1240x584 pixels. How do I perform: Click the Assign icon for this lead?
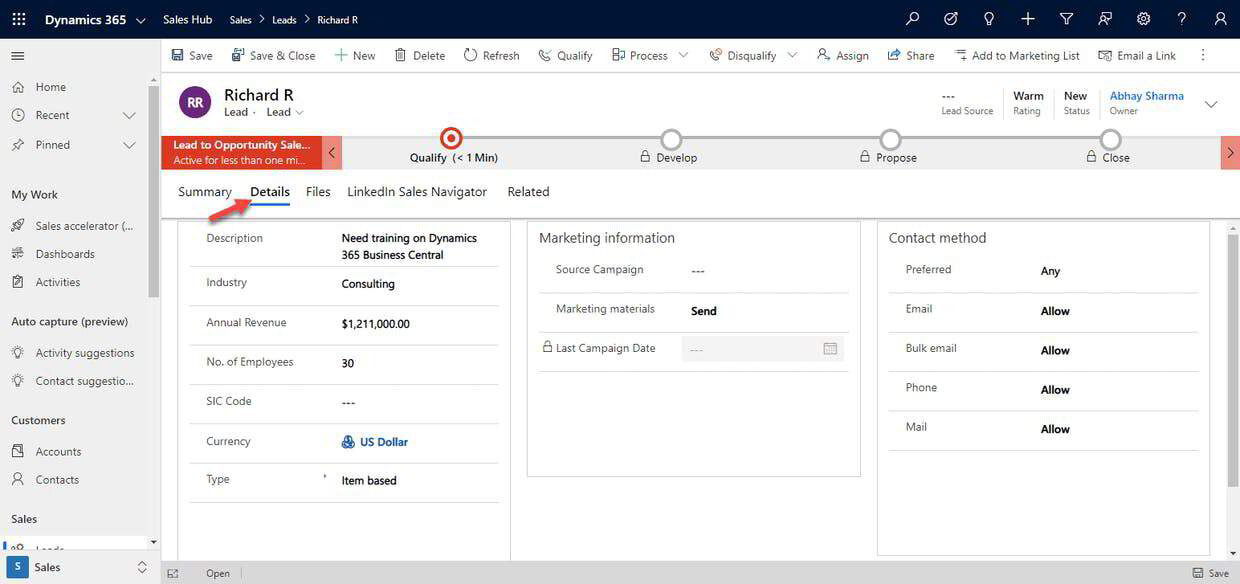(x=822, y=55)
